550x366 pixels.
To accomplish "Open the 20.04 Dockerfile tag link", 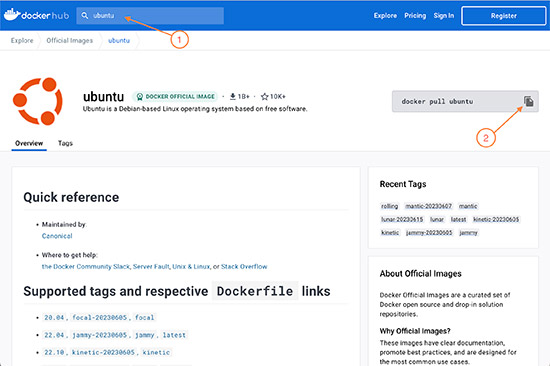I will coord(54,318).
